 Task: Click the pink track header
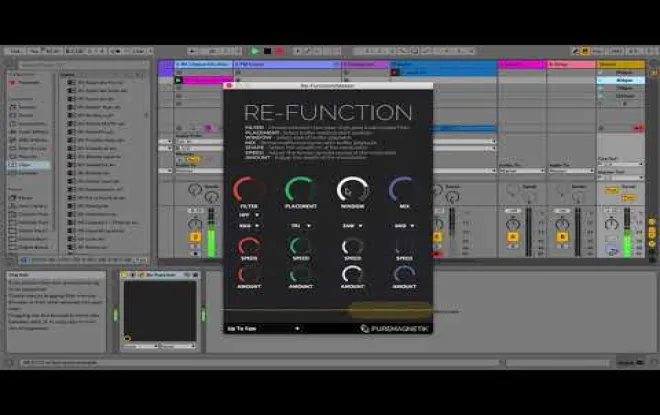pos(571,64)
